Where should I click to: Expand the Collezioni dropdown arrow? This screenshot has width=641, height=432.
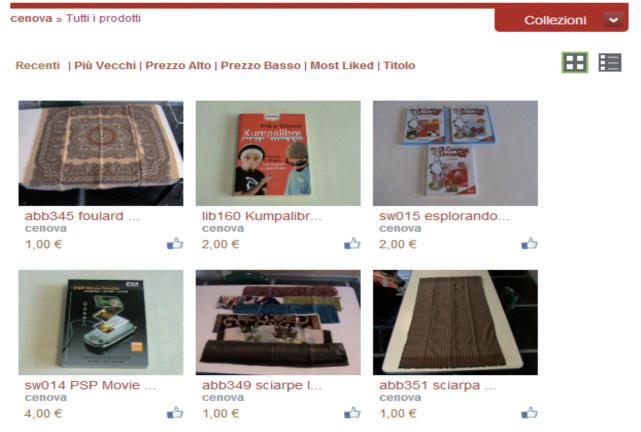[x=613, y=20]
